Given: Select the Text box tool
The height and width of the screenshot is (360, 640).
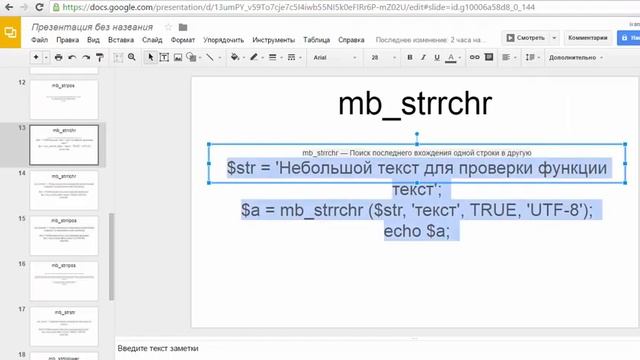Looking at the screenshot, I should click(x=164, y=57).
